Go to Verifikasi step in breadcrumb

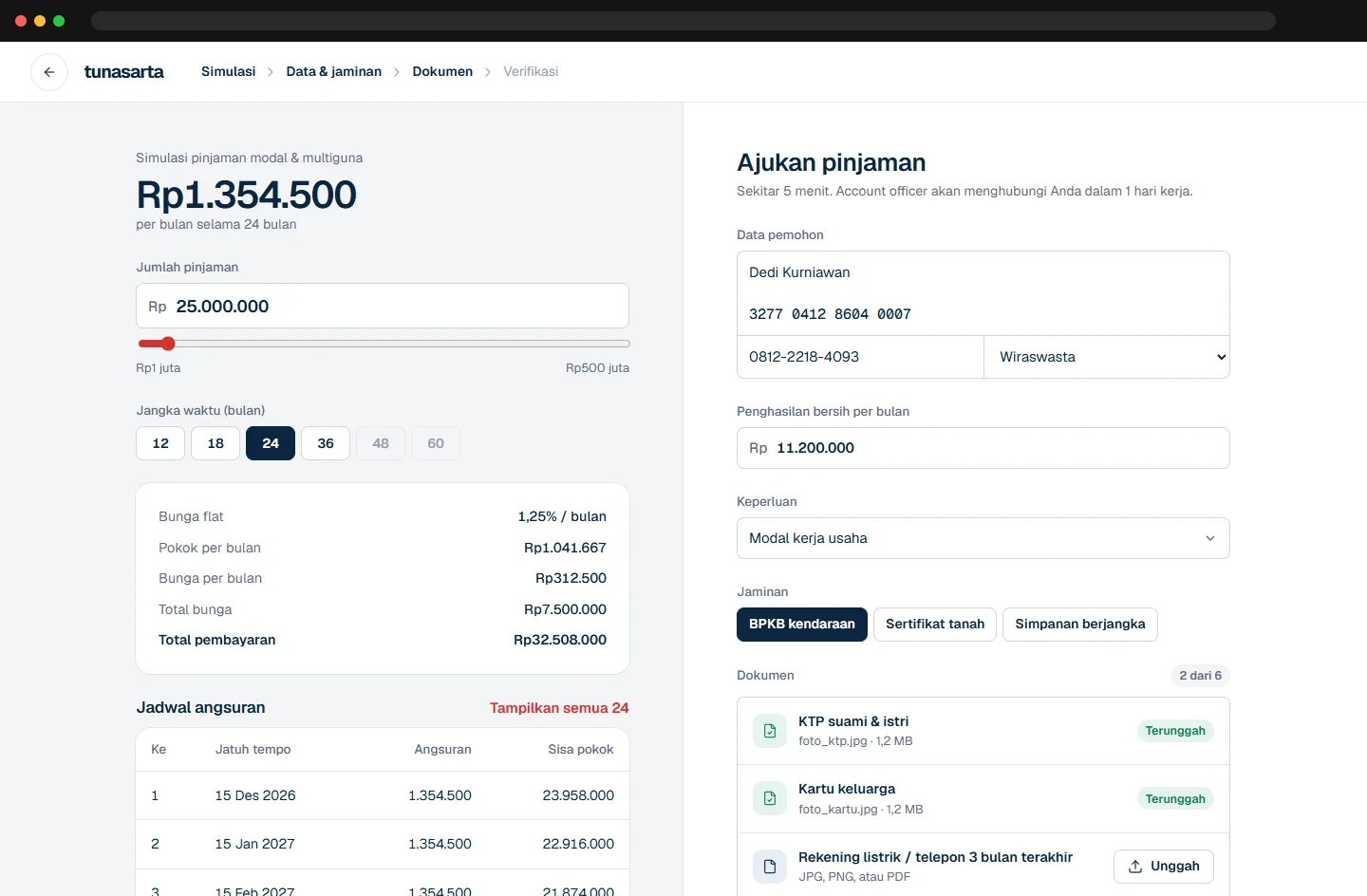click(x=531, y=72)
